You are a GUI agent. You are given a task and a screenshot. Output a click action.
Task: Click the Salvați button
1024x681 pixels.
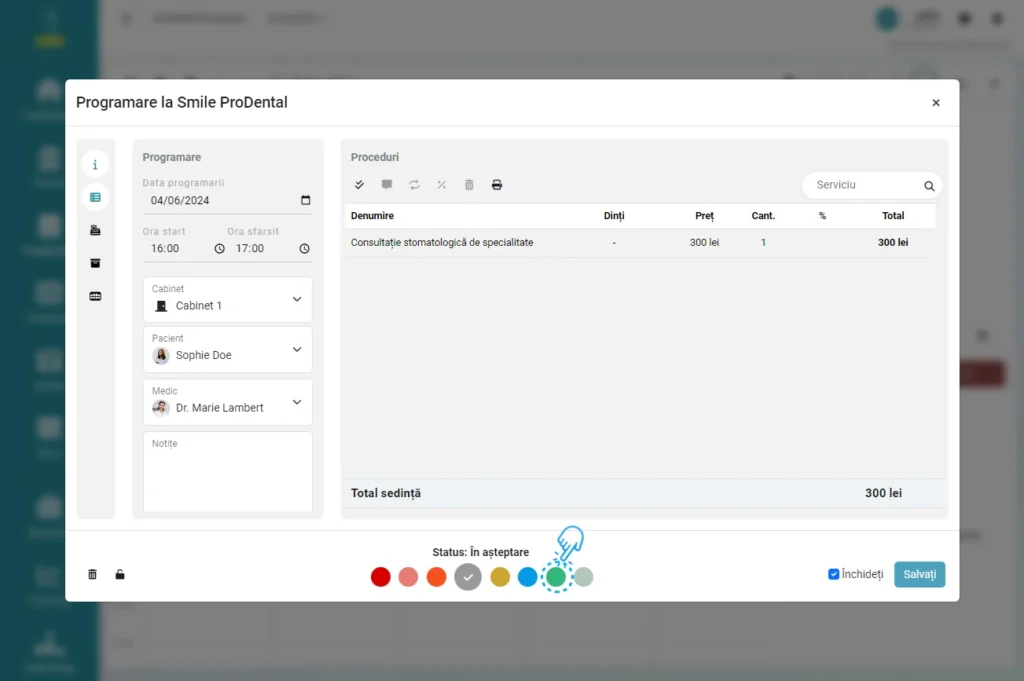919,574
